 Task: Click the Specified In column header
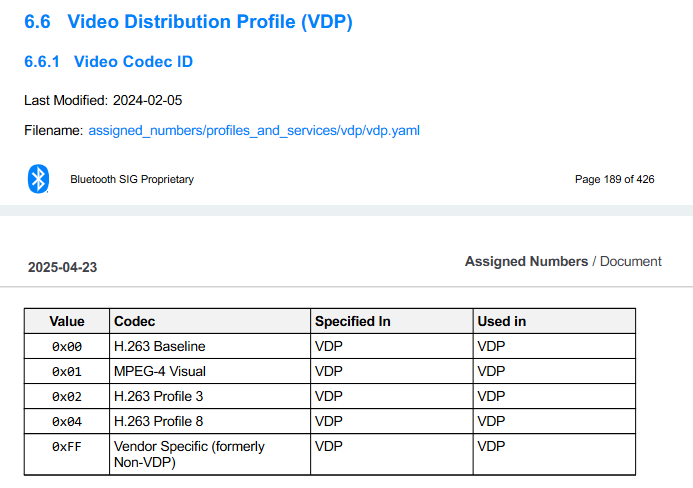tap(392, 321)
